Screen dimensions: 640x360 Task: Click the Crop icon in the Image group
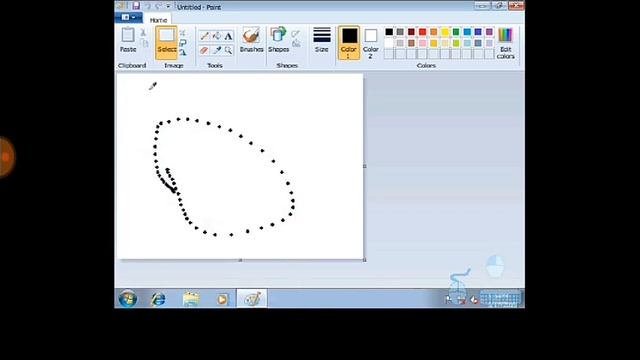tap(182, 33)
